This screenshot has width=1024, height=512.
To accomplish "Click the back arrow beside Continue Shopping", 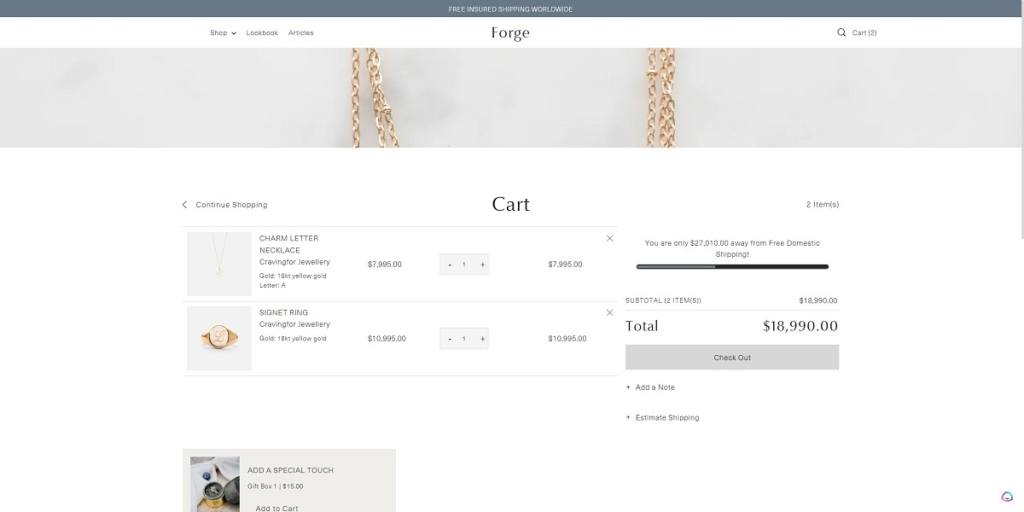I will coord(185,205).
